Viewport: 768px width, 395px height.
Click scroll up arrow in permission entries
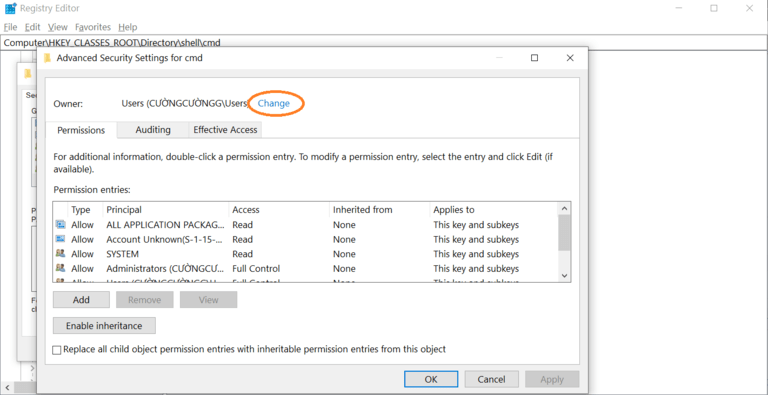pos(564,209)
